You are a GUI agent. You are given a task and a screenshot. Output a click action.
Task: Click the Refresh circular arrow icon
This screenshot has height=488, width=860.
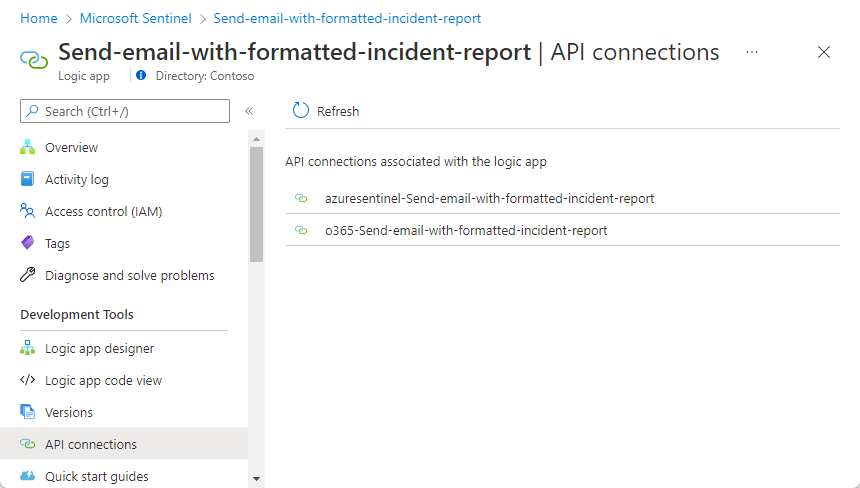pyautogui.click(x=301, y=111)
